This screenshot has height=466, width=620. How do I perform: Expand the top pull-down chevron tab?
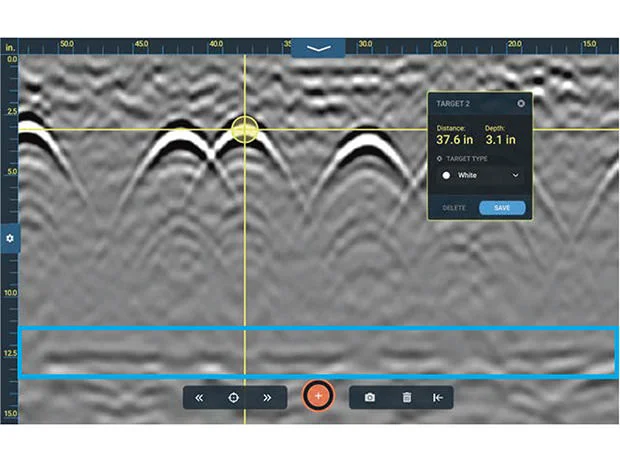(x=318, y=48)
